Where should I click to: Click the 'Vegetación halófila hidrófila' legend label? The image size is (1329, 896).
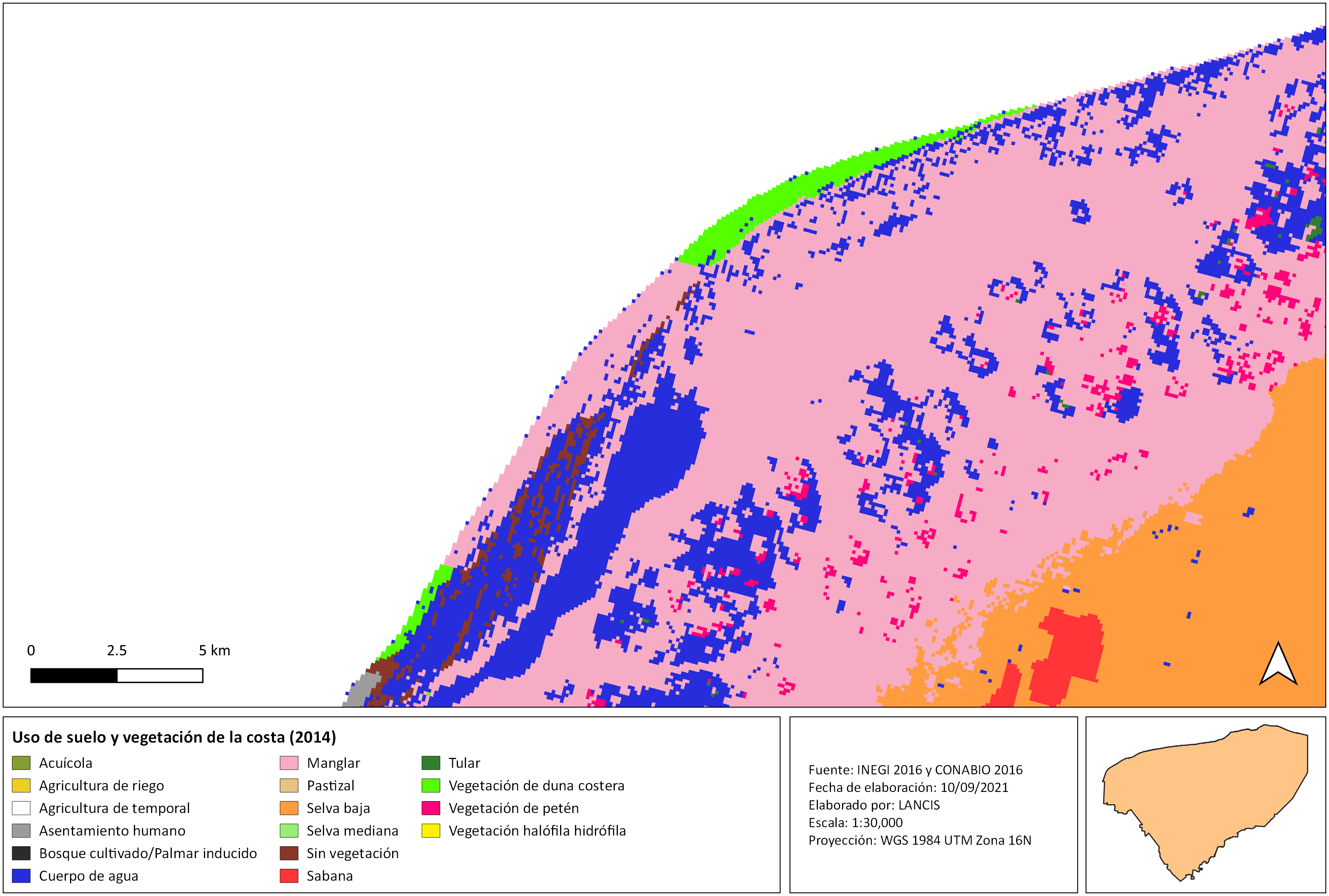pyautogui.click(x=537, y=831)
